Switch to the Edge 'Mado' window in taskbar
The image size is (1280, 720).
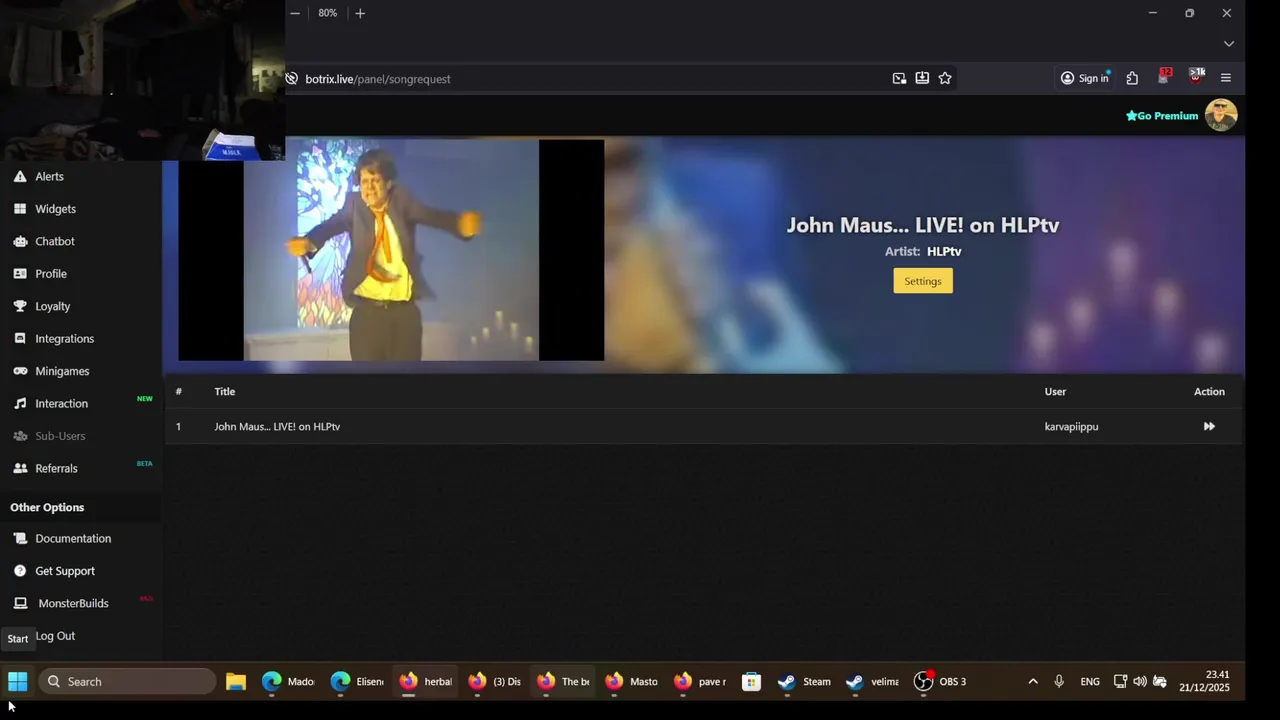[288, 682]
